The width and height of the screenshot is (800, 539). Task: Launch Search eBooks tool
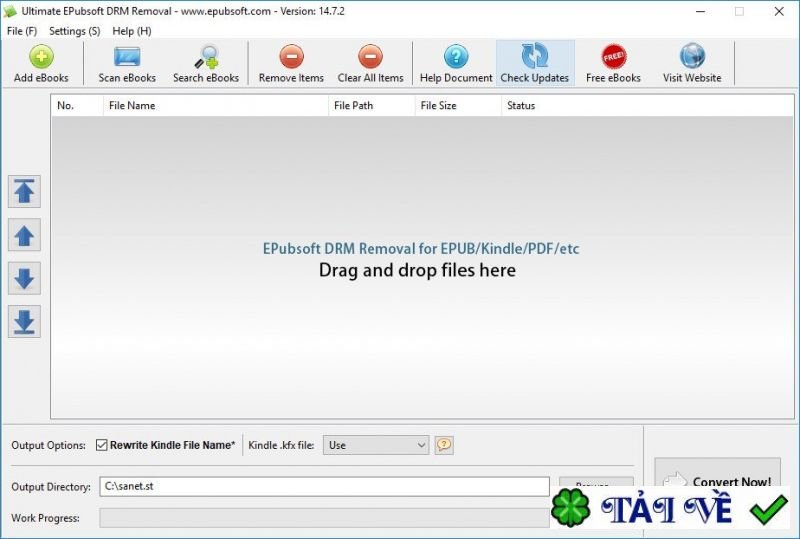point(206,63)
